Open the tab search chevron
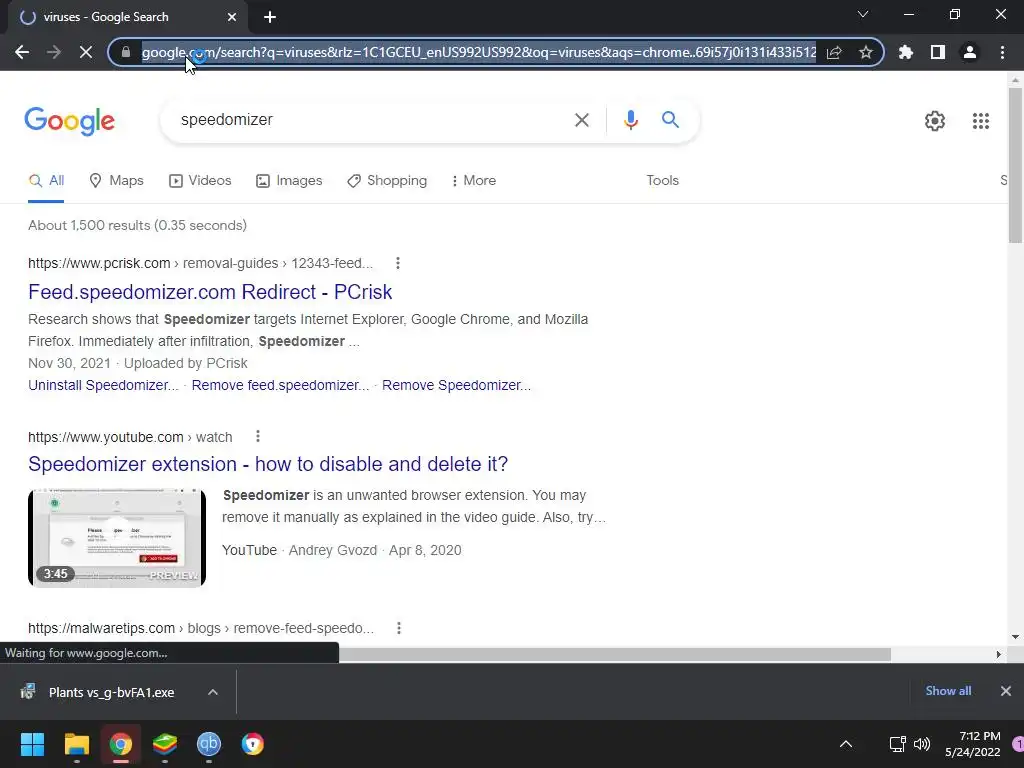 click(x=863, y=14)
